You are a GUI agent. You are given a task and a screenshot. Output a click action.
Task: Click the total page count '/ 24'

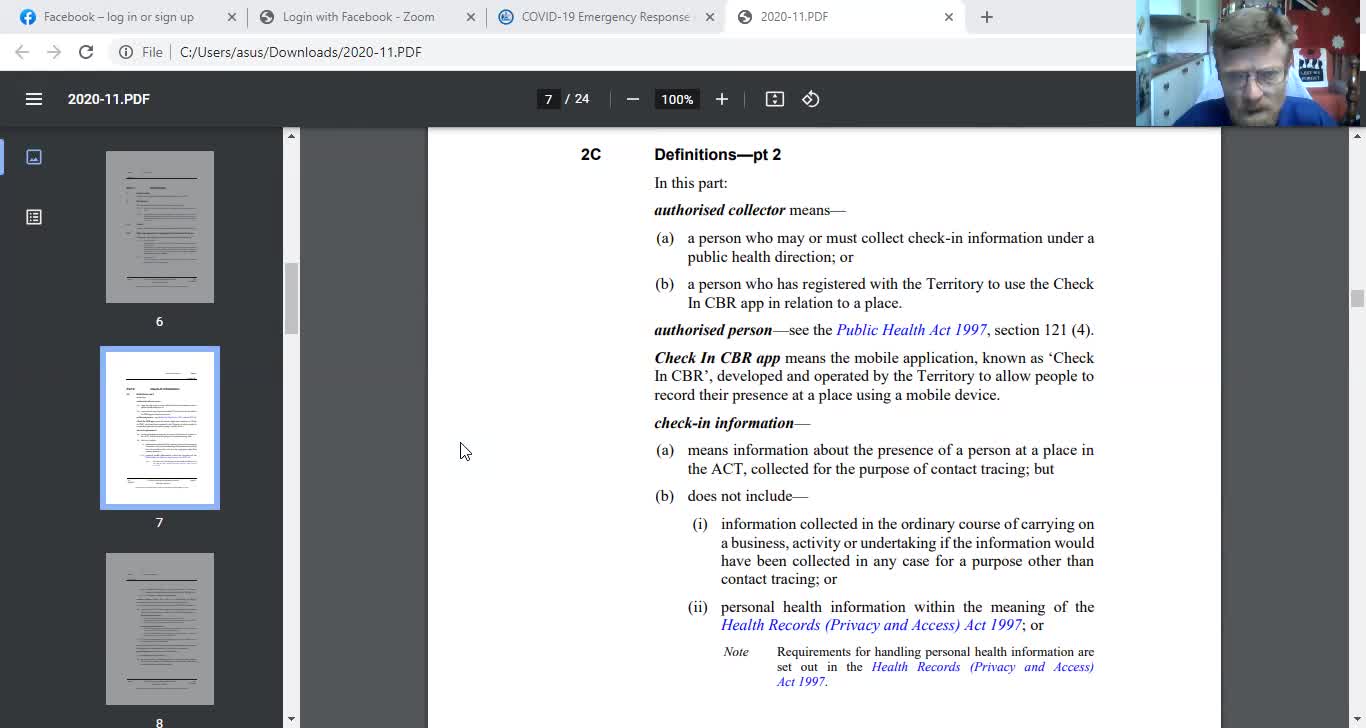[x=577, y=99]
